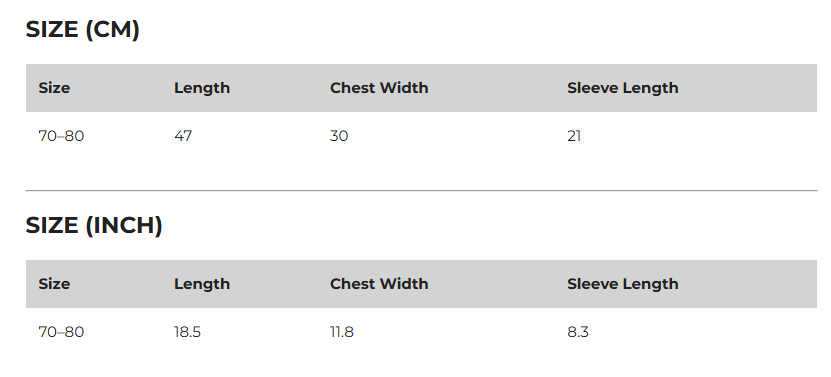Click Size column header in INCH table
831x377 pixels.
[54, 284]
